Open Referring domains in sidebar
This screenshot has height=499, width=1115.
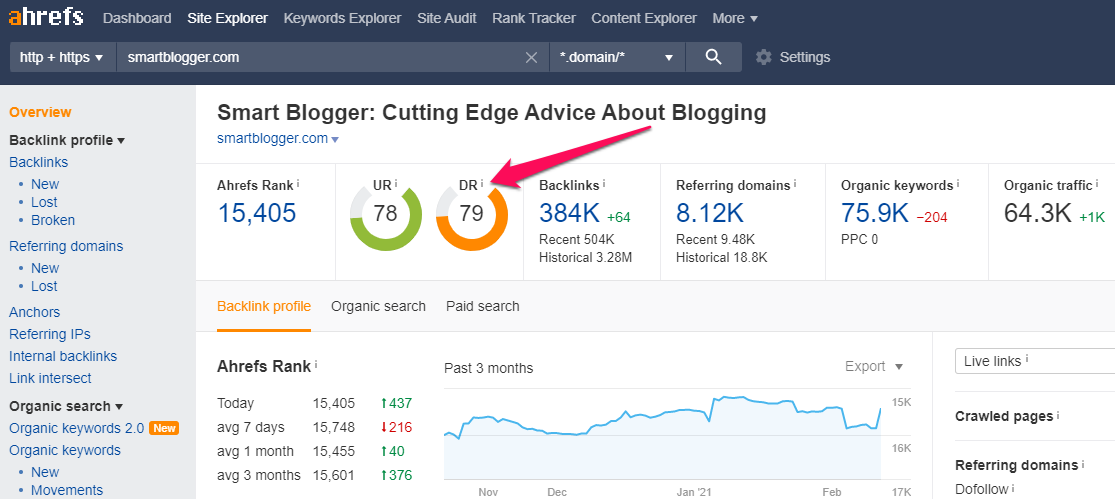(66, 246)
